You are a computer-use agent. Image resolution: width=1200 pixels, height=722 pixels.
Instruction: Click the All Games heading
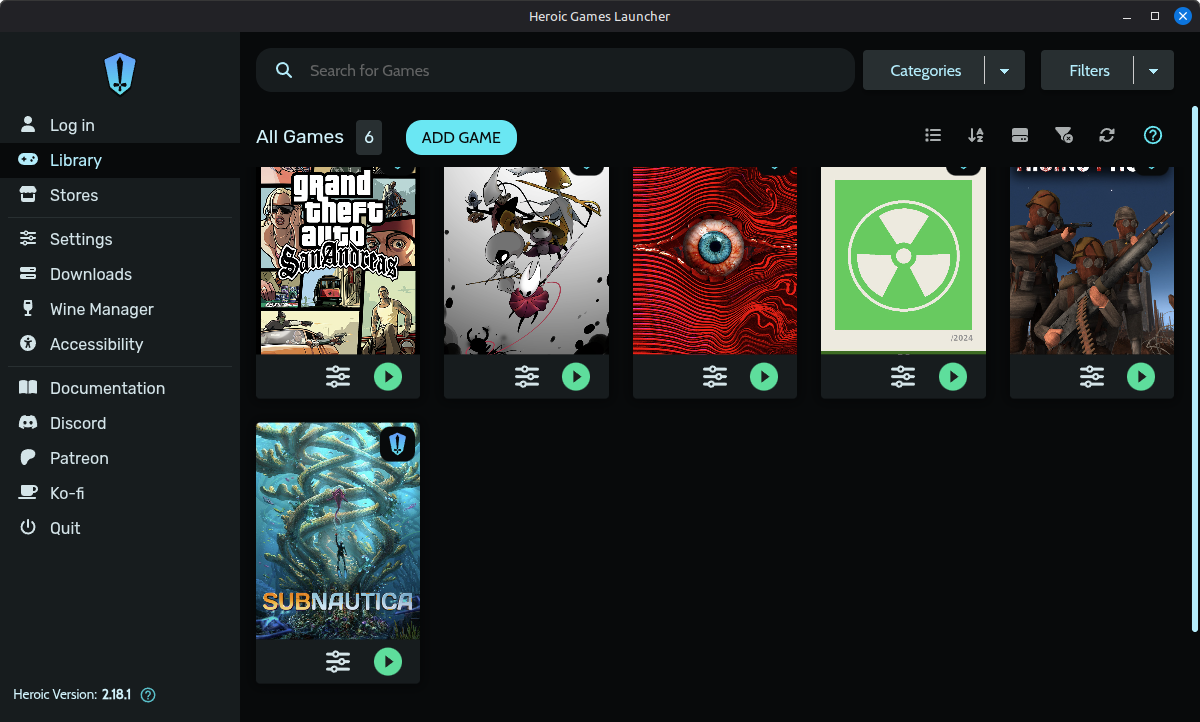(300, 137)
